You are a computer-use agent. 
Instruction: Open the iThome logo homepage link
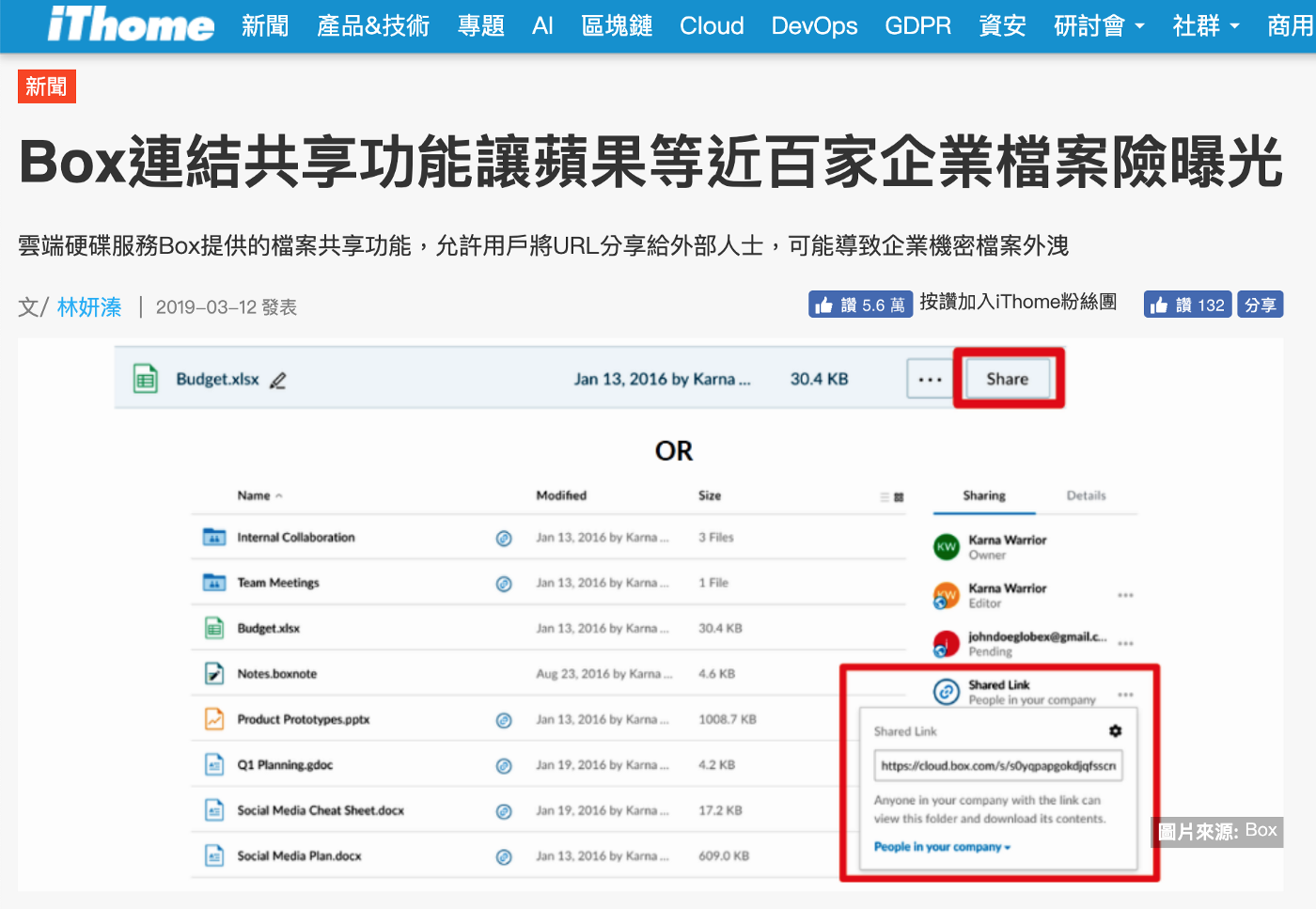tap(131, 24)
